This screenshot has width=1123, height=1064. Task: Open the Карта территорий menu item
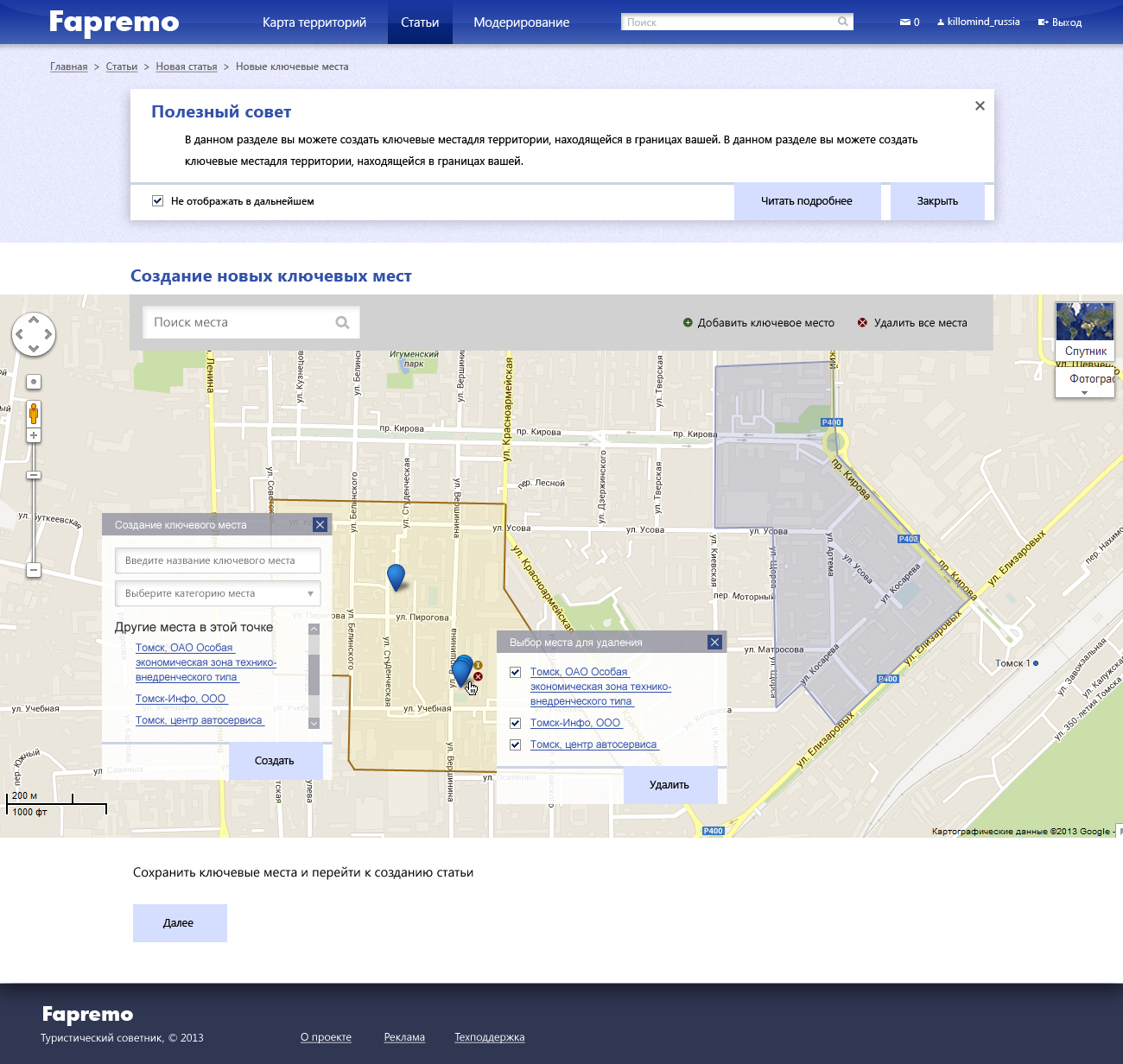coord(314,22)
